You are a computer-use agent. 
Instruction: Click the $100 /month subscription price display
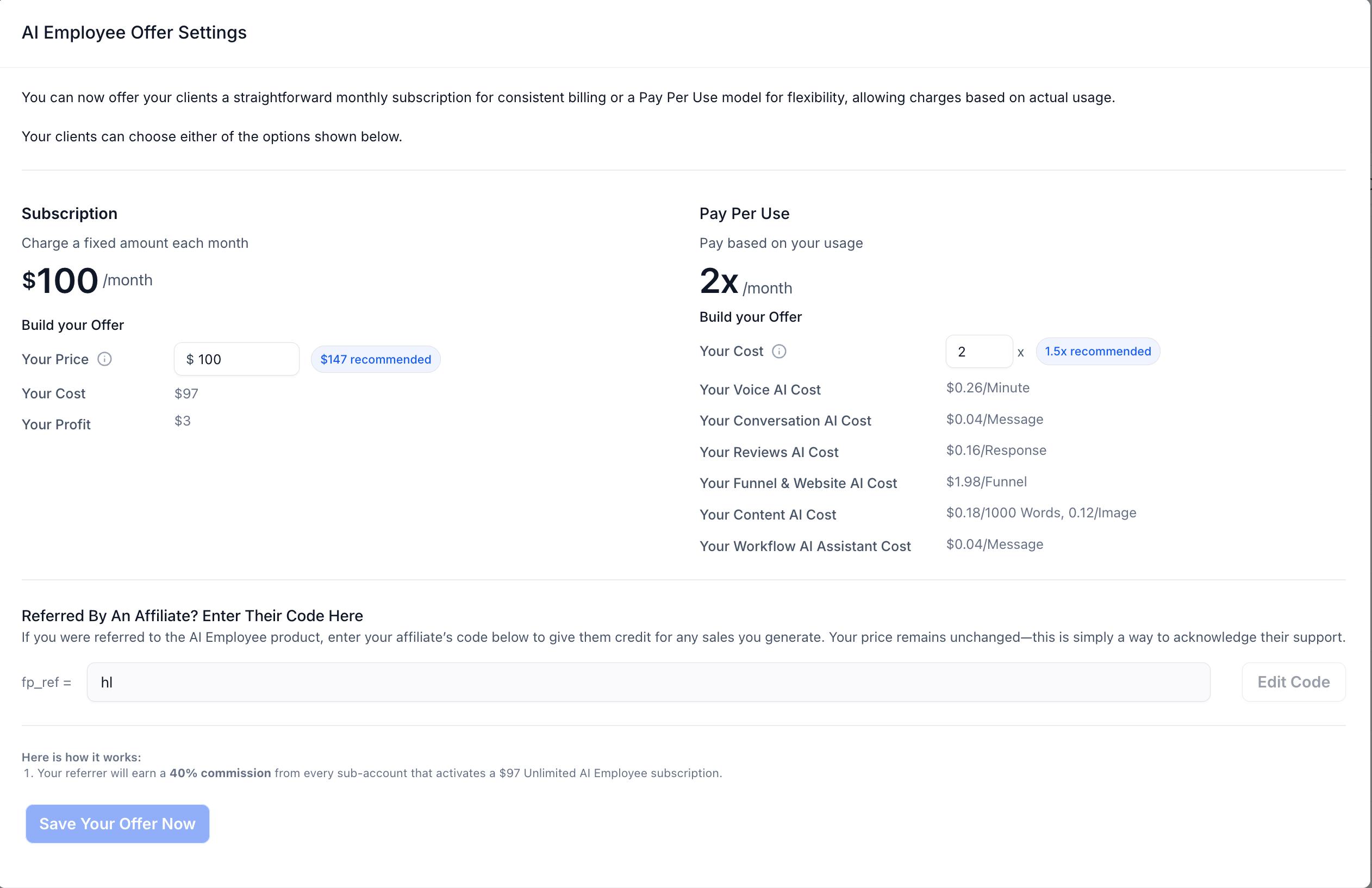[86, 280]
